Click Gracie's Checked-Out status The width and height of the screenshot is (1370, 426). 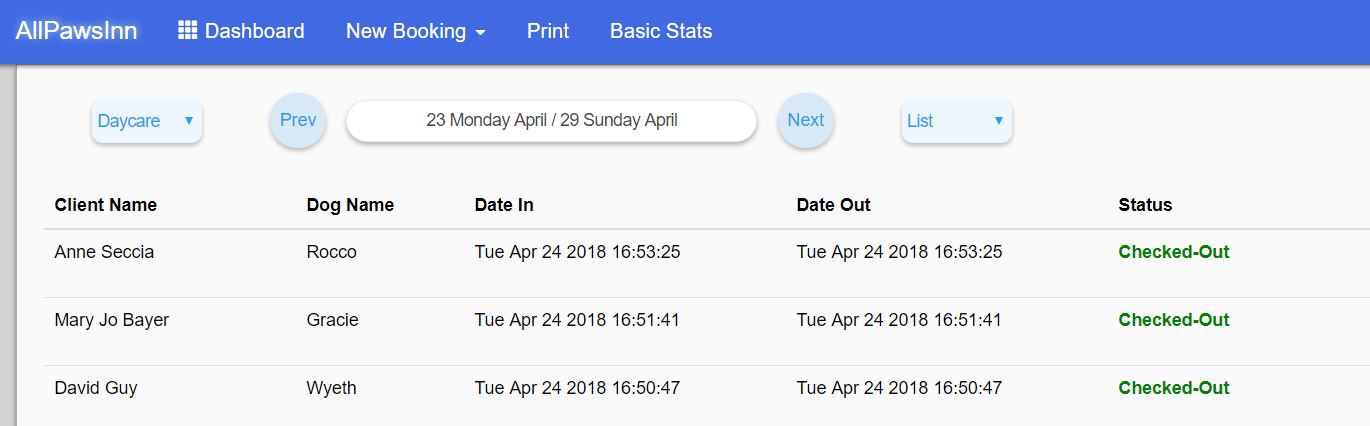[x=1174, y=320]
